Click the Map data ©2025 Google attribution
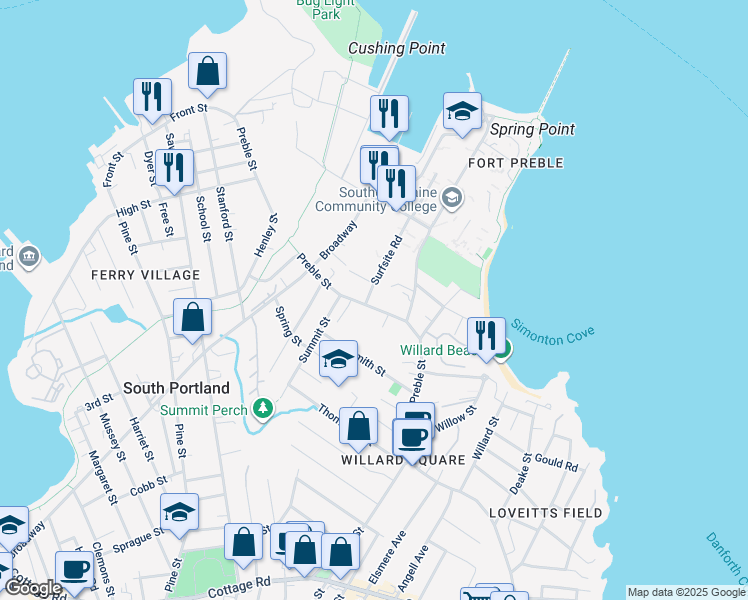This screenshot has width=748, height=600. pos(686,592)
